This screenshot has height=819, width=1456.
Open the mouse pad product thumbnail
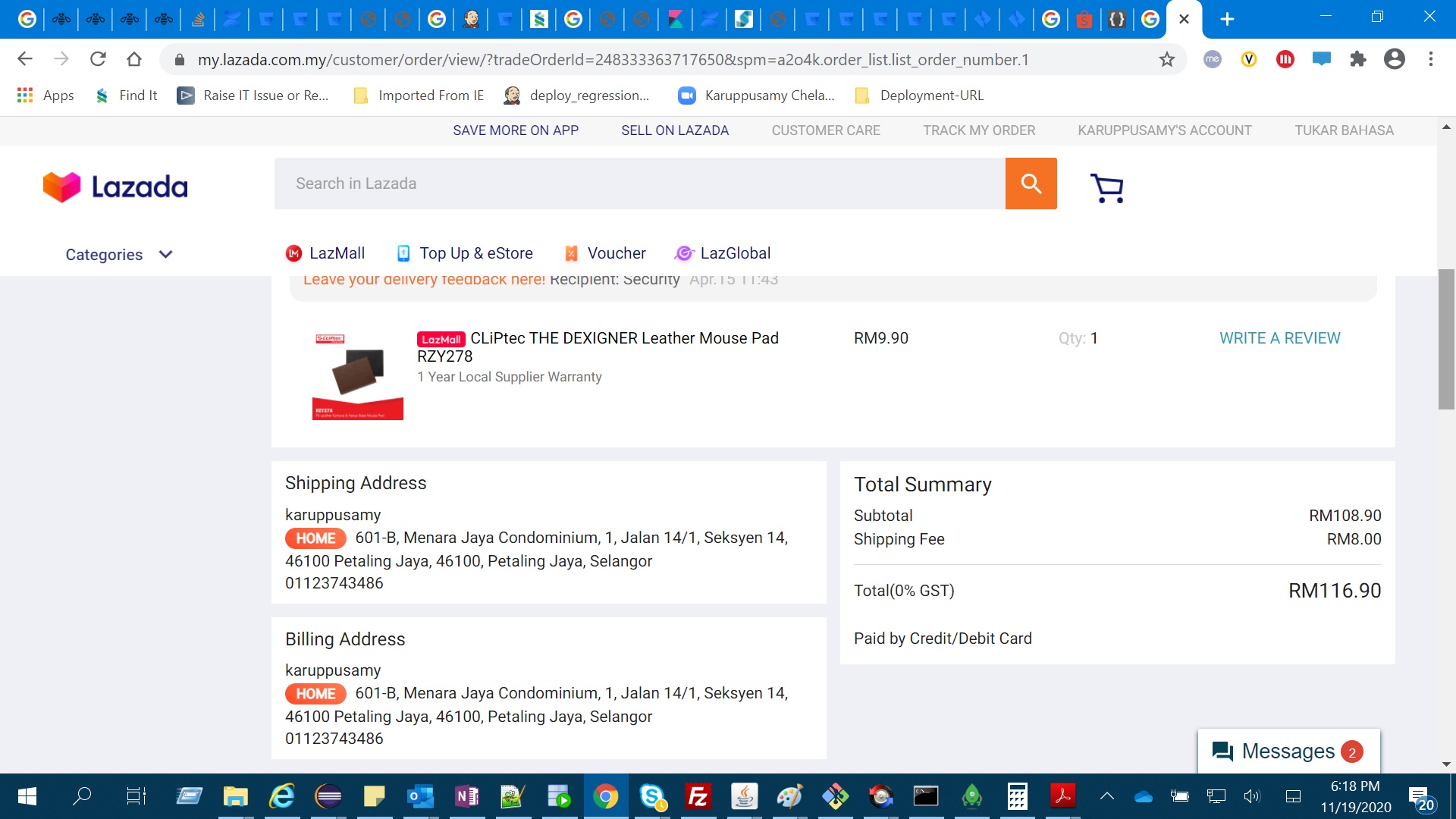[x=357, y=375]
